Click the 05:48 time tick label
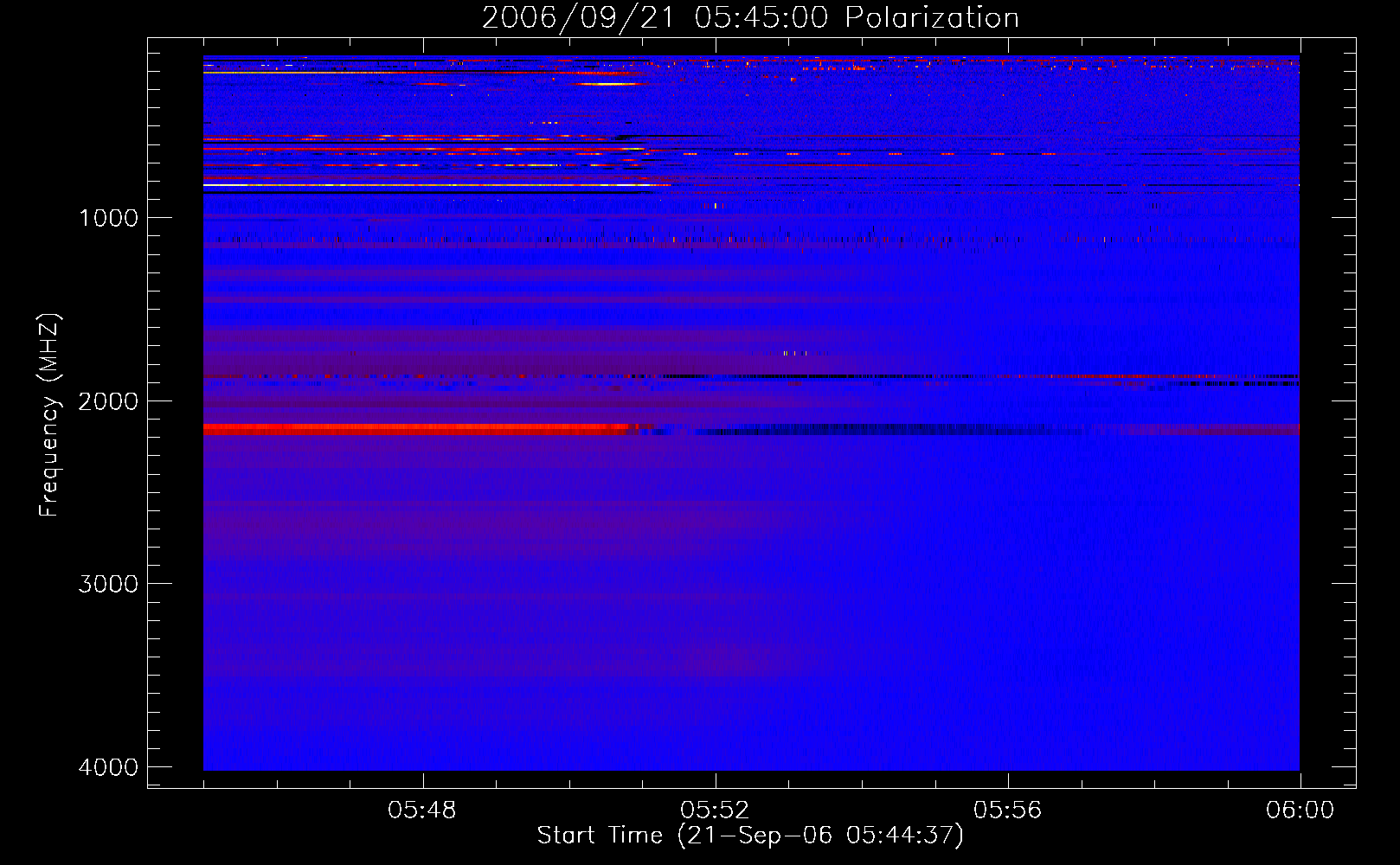1400x865 pixels. click(x=422, y=811)
